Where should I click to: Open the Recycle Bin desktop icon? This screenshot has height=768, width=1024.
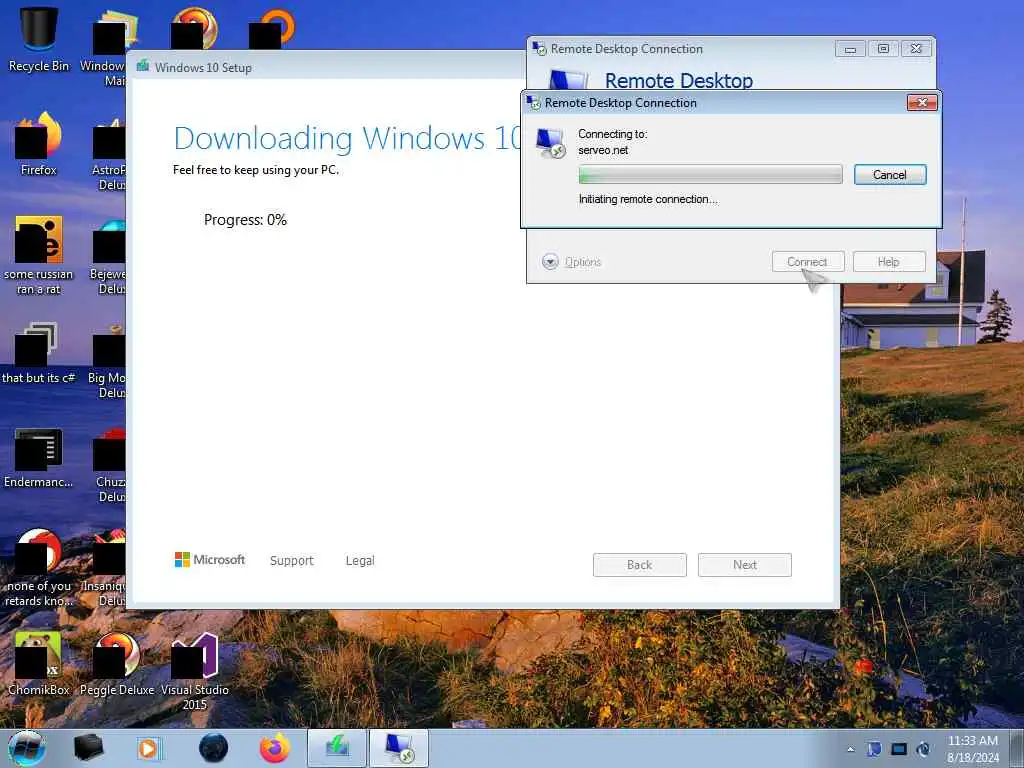(39, 39)
